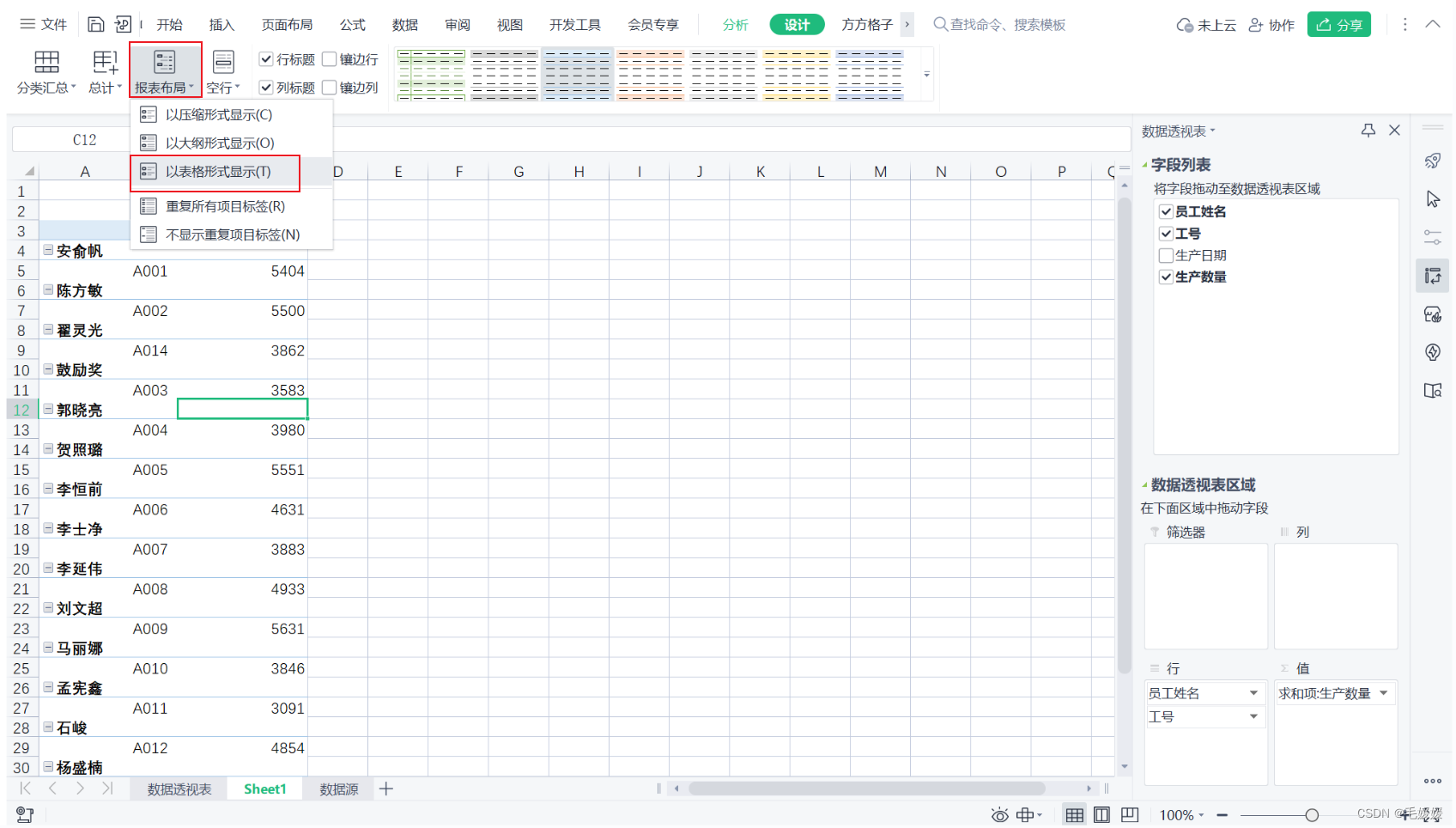Open vertical three-dot menu near 分享
Viewport: 1456px width, 828px height.
tap(1404, 24)
